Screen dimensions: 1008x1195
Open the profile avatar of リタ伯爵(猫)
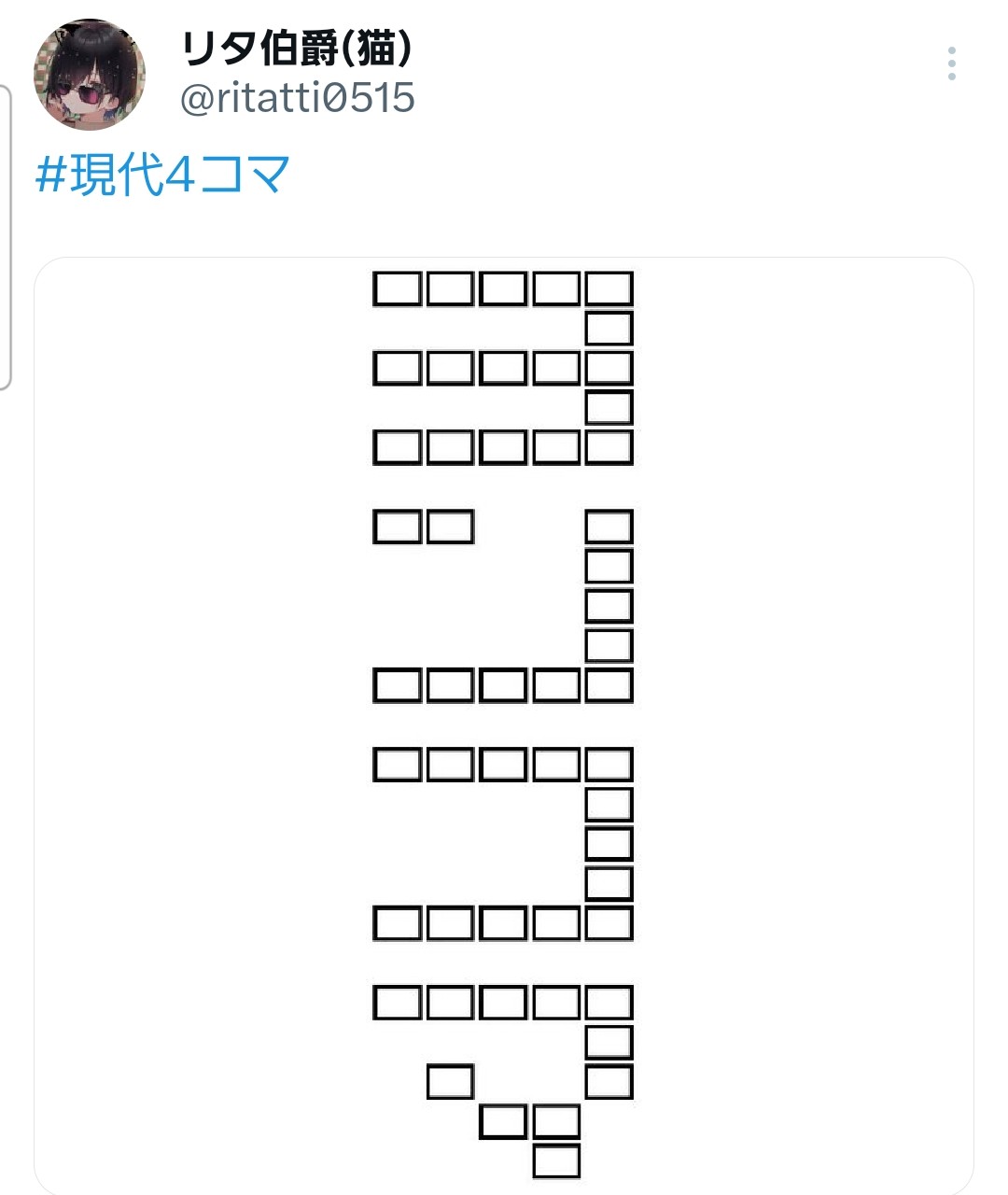[90, 74]
